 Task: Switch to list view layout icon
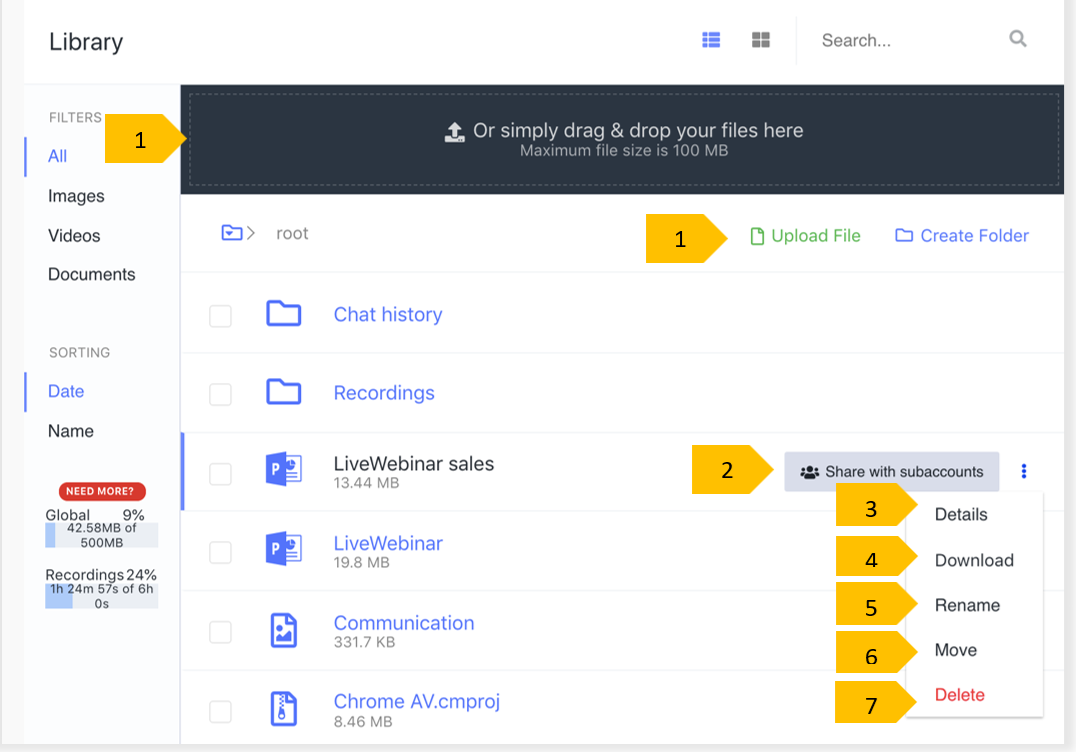711,40
